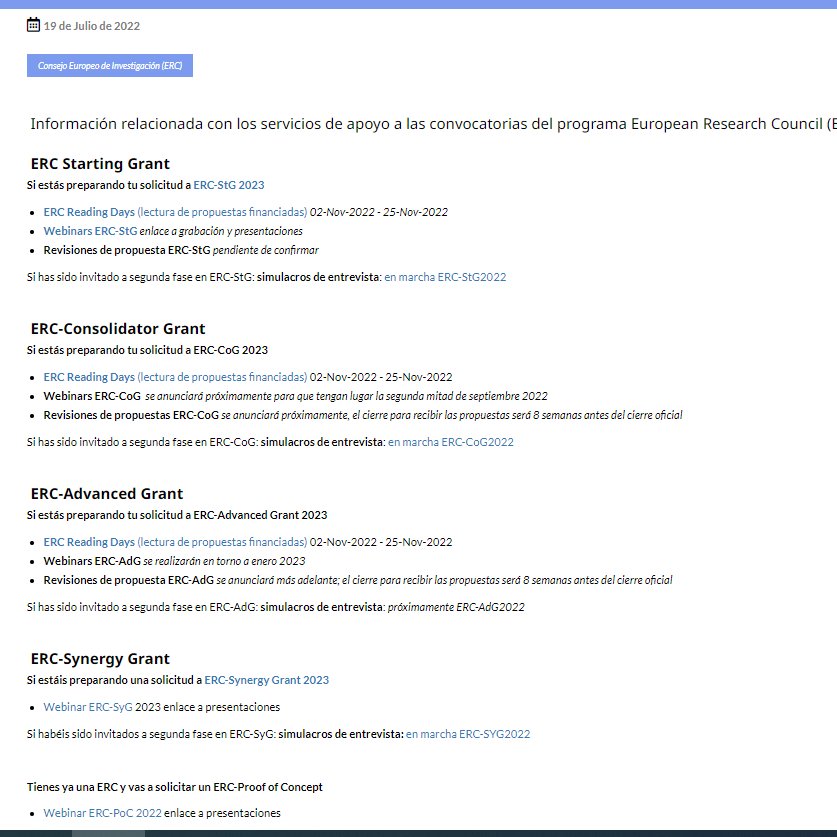Click 'Tienes ya una ERC y vas a solicitar' line
837x837 pixels.
(175, 787)
